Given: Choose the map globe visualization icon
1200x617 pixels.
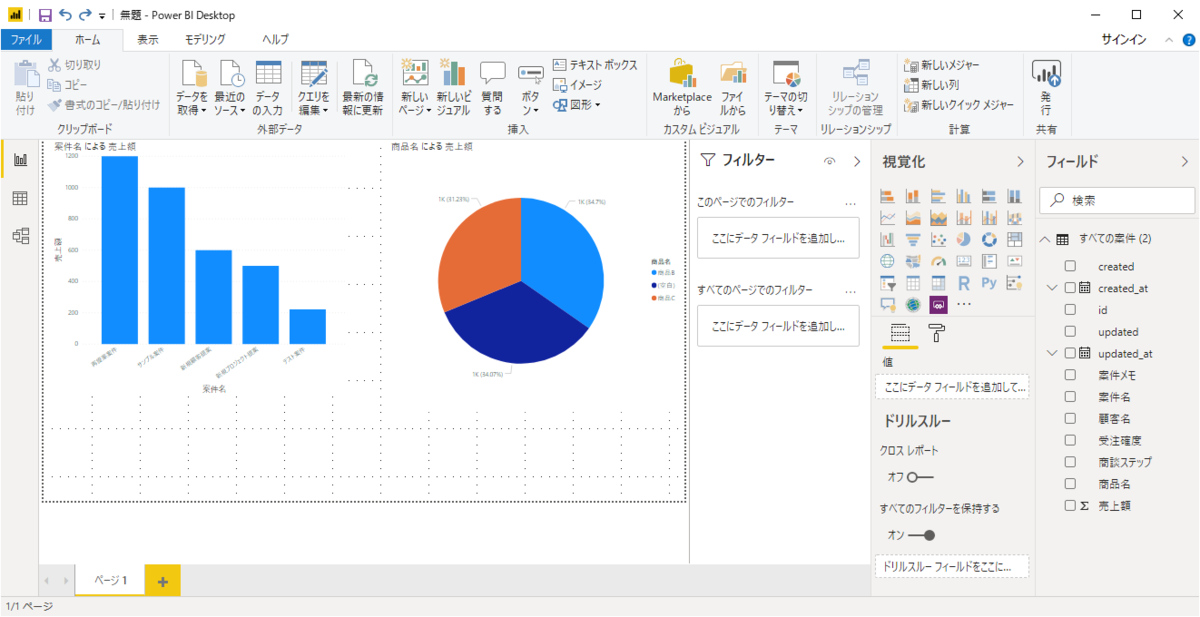Looking at the screenshot, I should [888, 261].
